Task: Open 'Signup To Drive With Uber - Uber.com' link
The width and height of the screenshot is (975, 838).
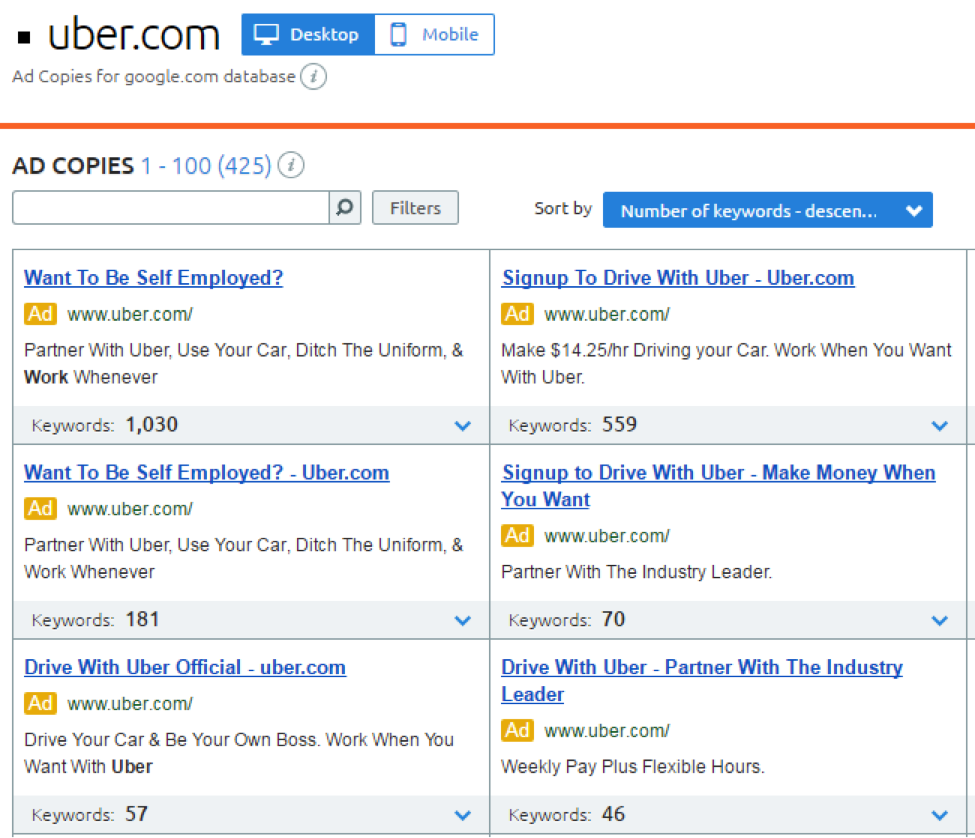Action: click(678, 277)
